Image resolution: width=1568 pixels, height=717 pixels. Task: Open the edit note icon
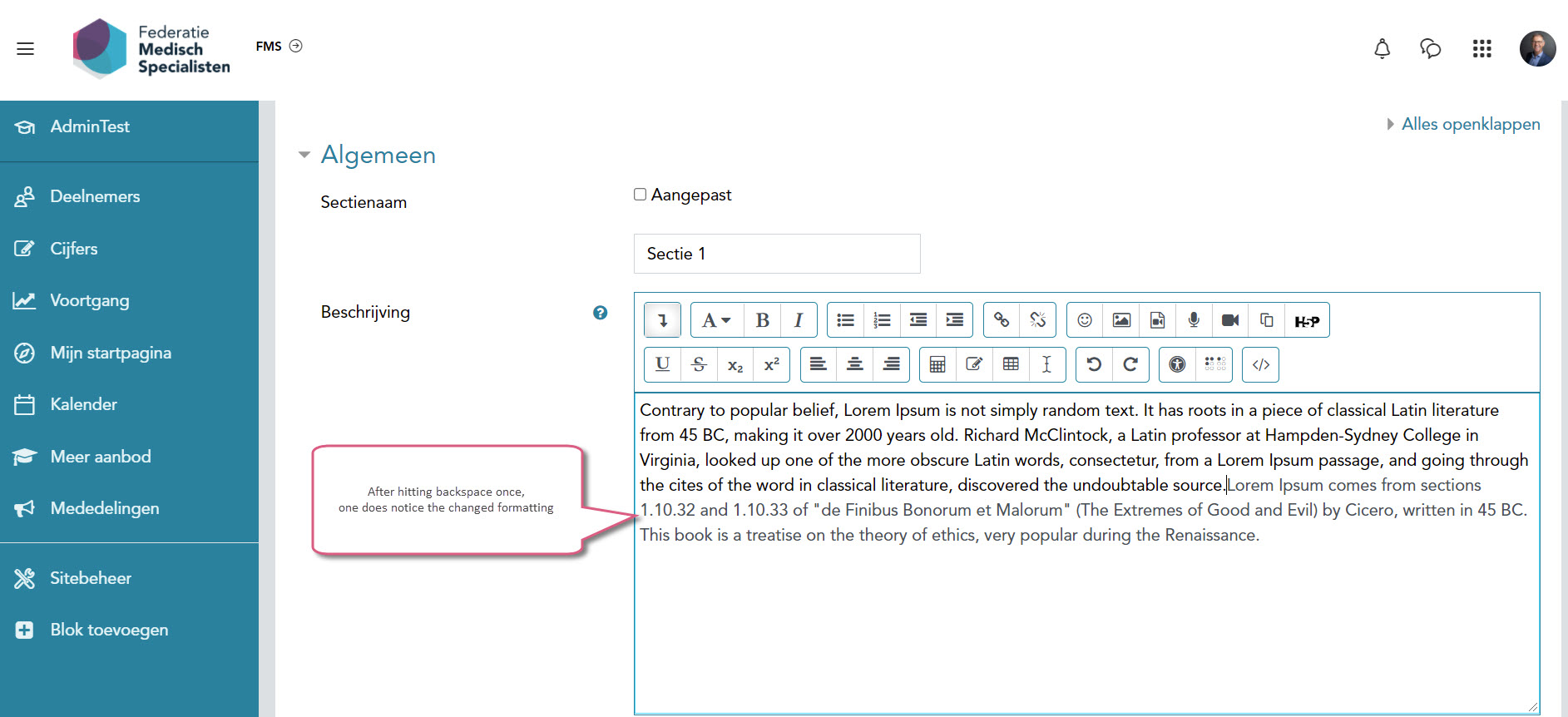click(x=974, y=364)
